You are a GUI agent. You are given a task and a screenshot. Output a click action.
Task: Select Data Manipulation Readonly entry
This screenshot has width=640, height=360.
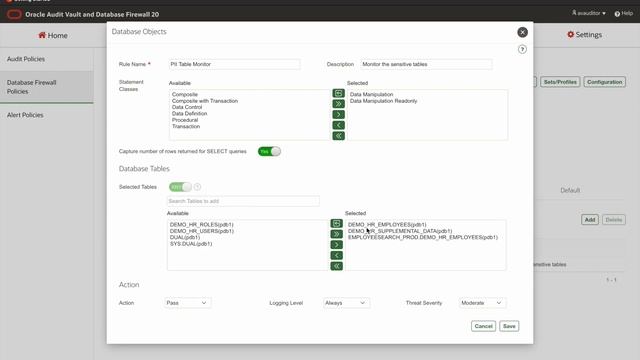click(x=383, y=101)
